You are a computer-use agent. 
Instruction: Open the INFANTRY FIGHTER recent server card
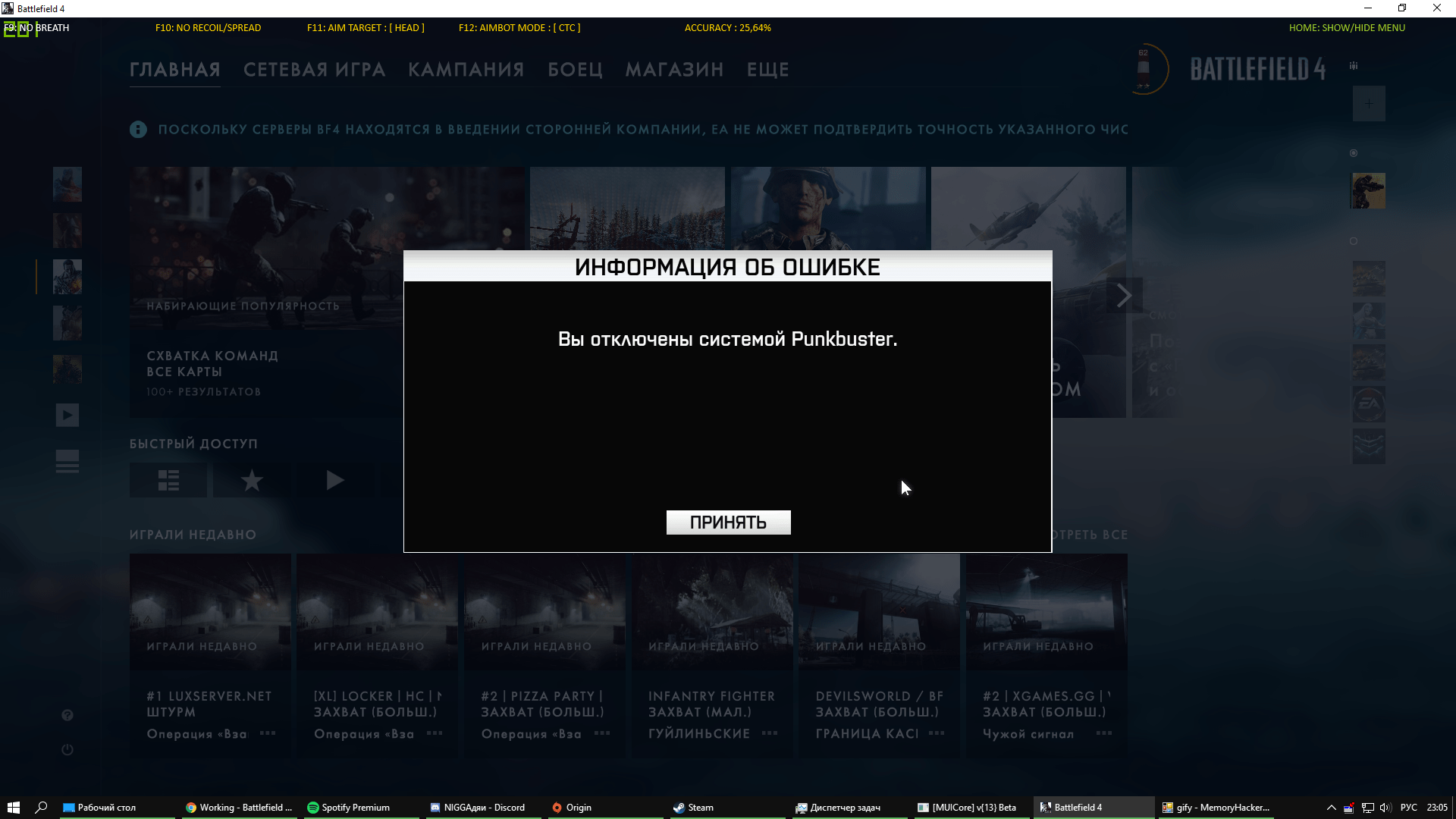(713, 656)
